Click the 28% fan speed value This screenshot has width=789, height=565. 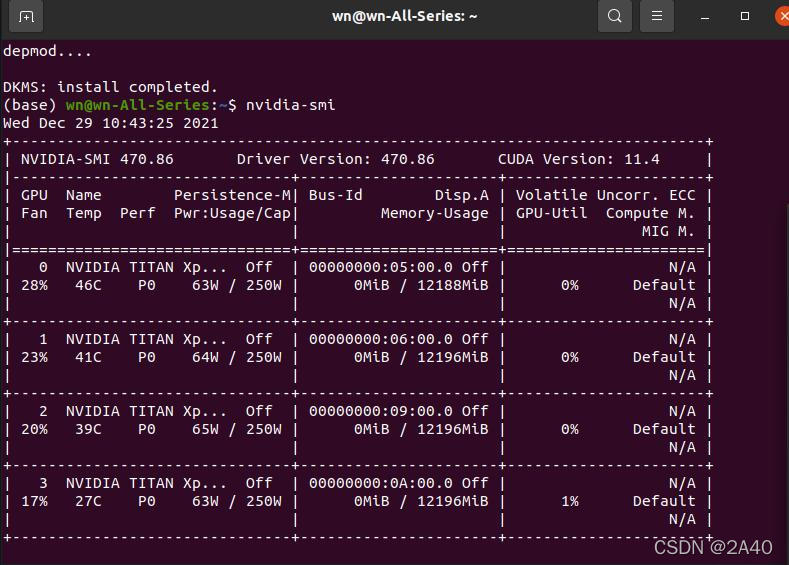[34, 285]
